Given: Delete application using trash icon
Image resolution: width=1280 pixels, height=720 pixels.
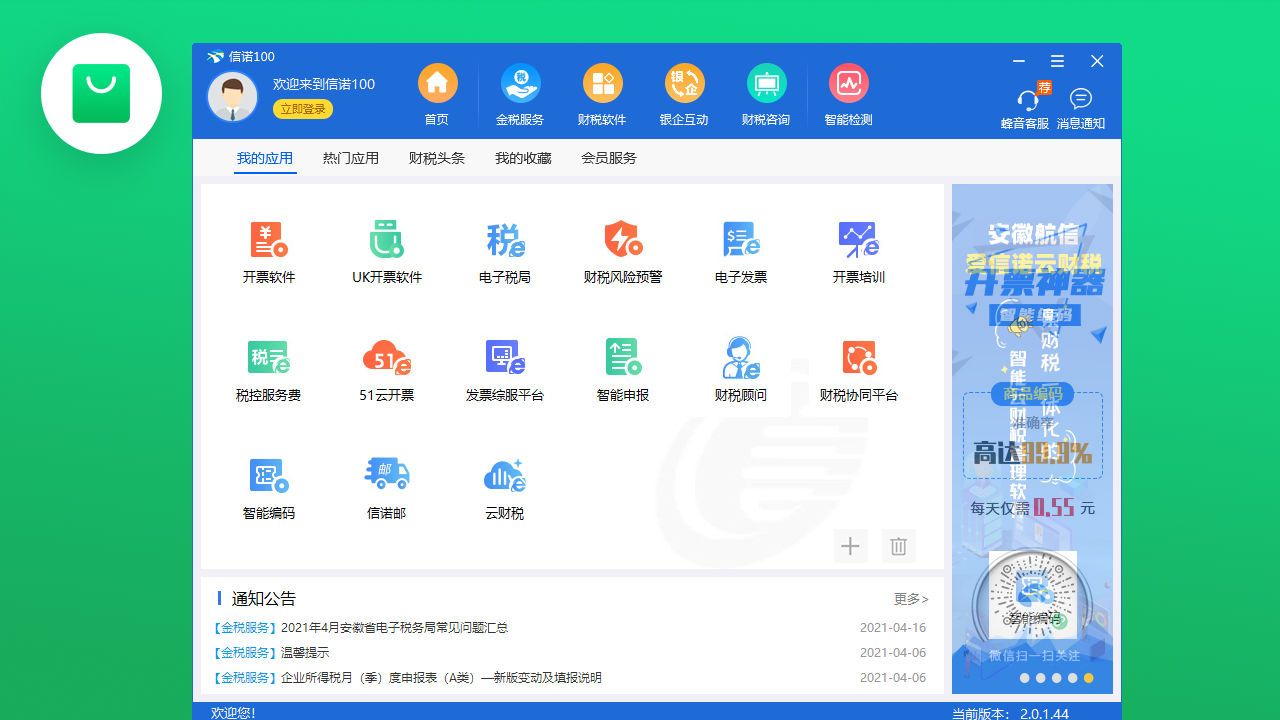Looking at the screenshot, I should pos(899,546).
